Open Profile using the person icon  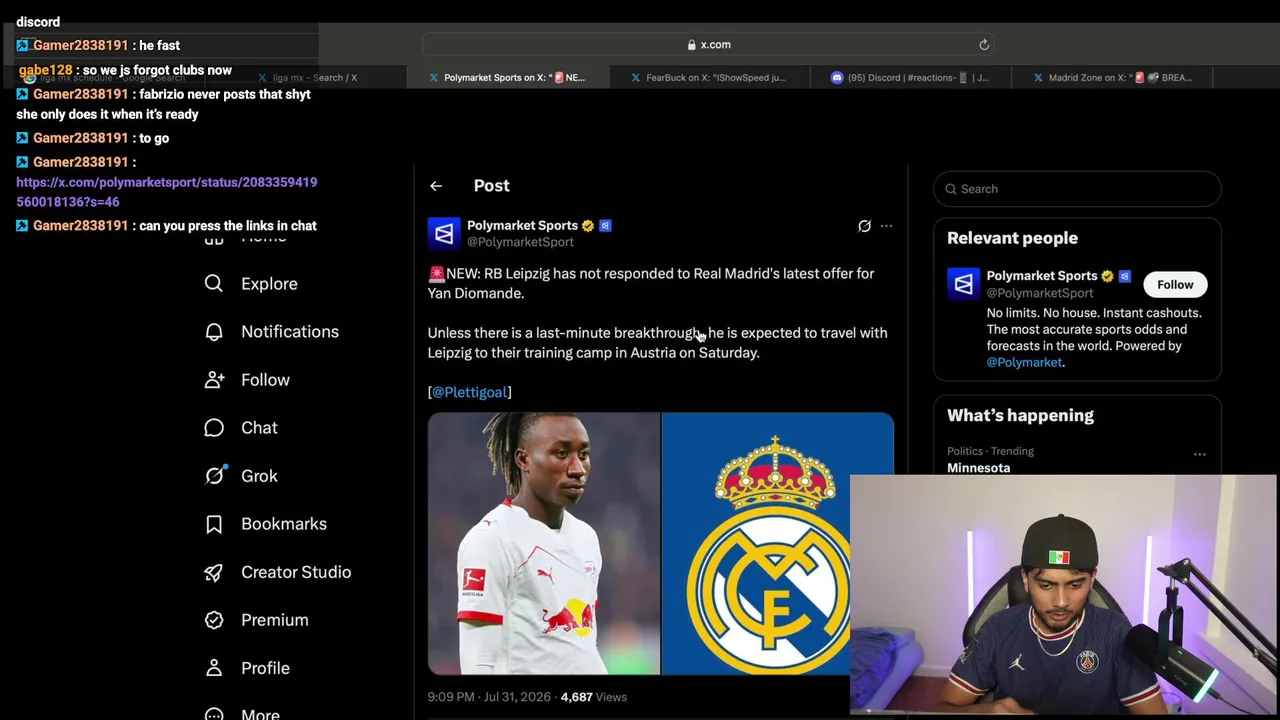214,668
